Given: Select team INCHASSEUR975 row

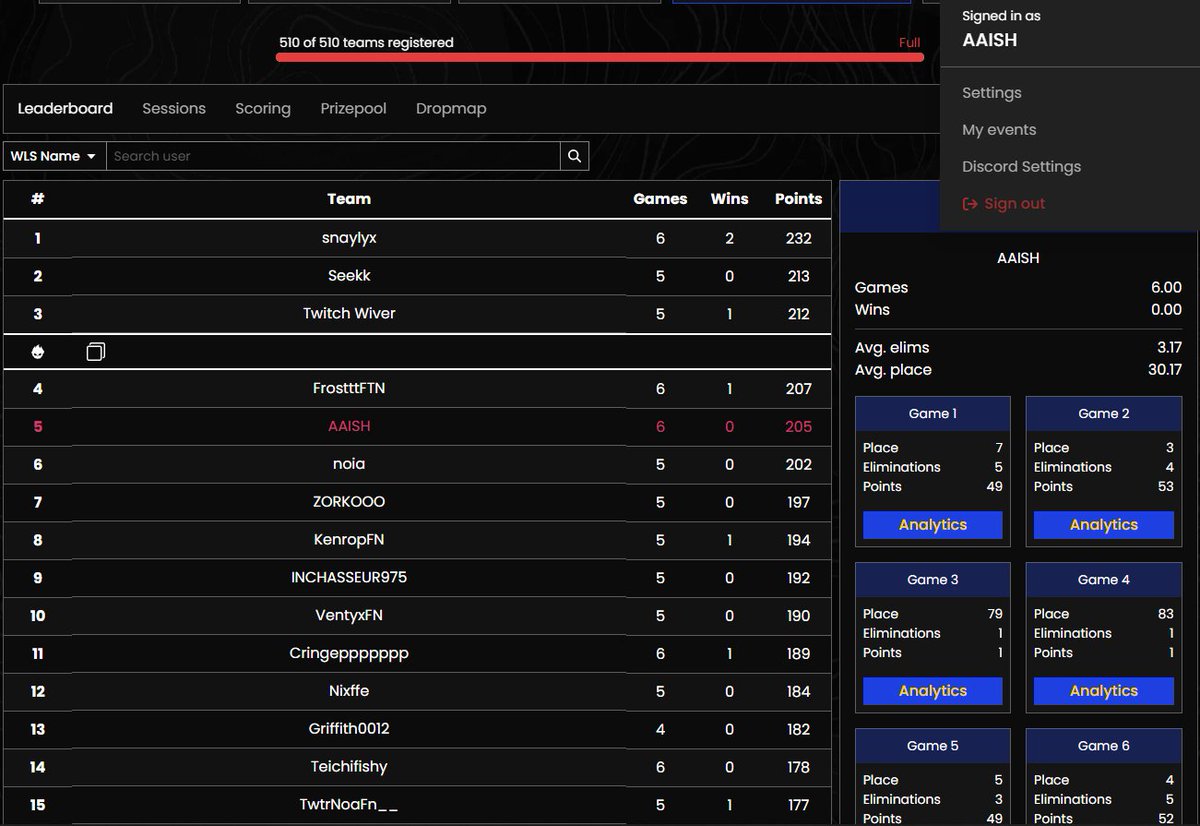Looking at the screenshot, I should (417, 578).
